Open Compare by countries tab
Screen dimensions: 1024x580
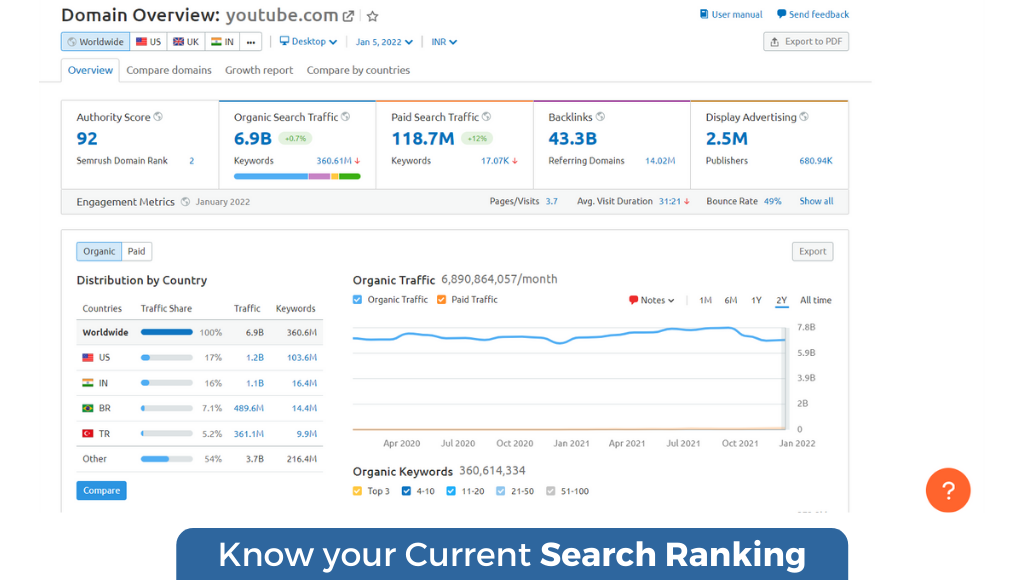(x=359, y=70)
